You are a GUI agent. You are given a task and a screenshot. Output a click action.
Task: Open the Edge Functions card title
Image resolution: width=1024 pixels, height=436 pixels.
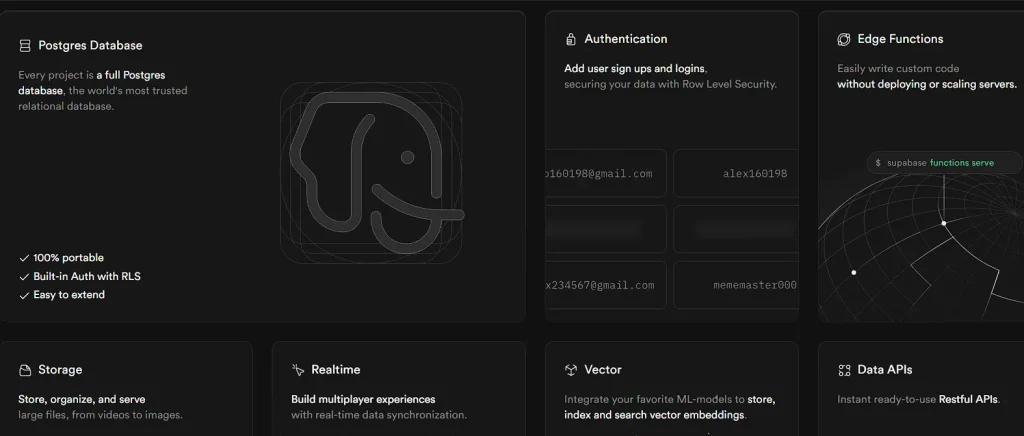pos(900,39)
